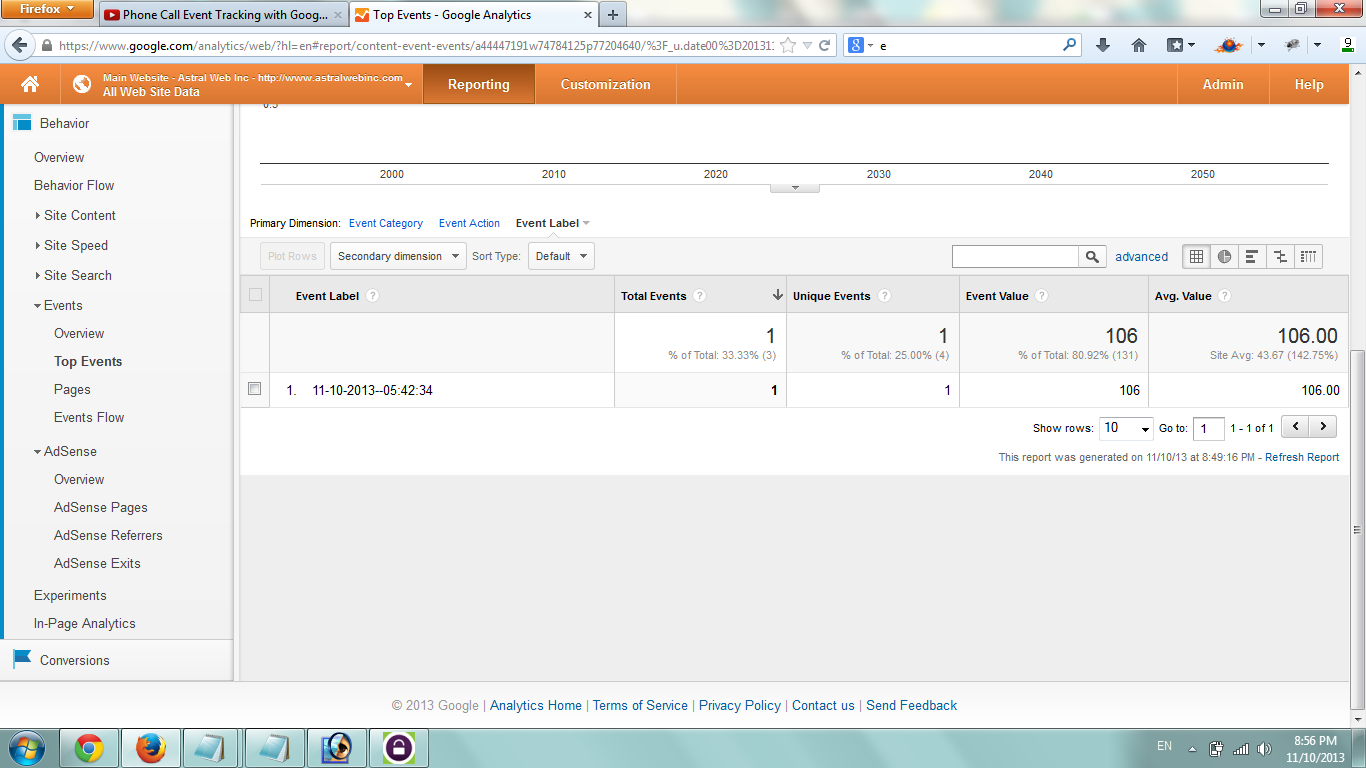Open Events Flow in the sidebar

click(x=89, y=417)
